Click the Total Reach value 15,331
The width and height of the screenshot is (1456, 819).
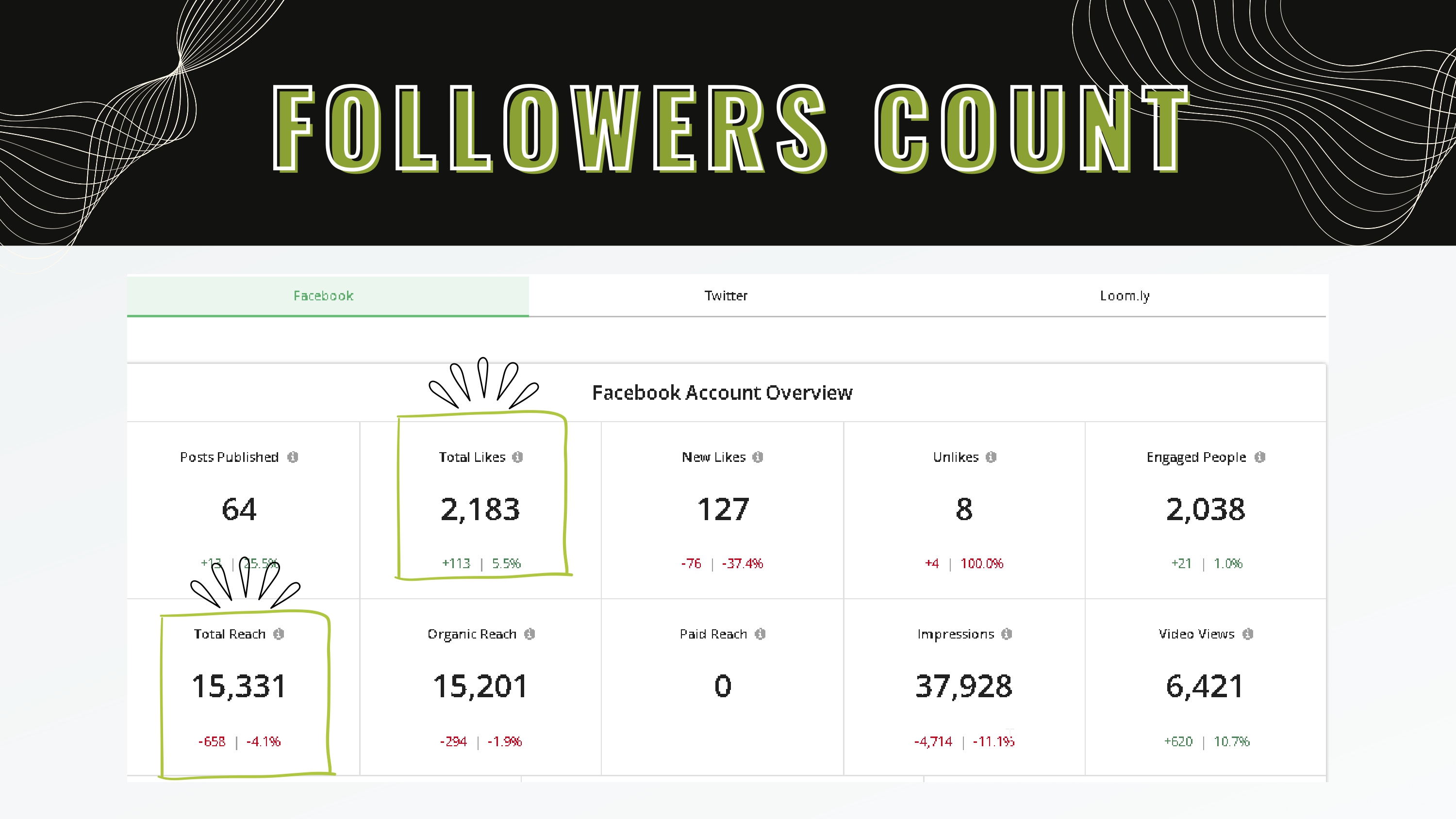(238, 686)
